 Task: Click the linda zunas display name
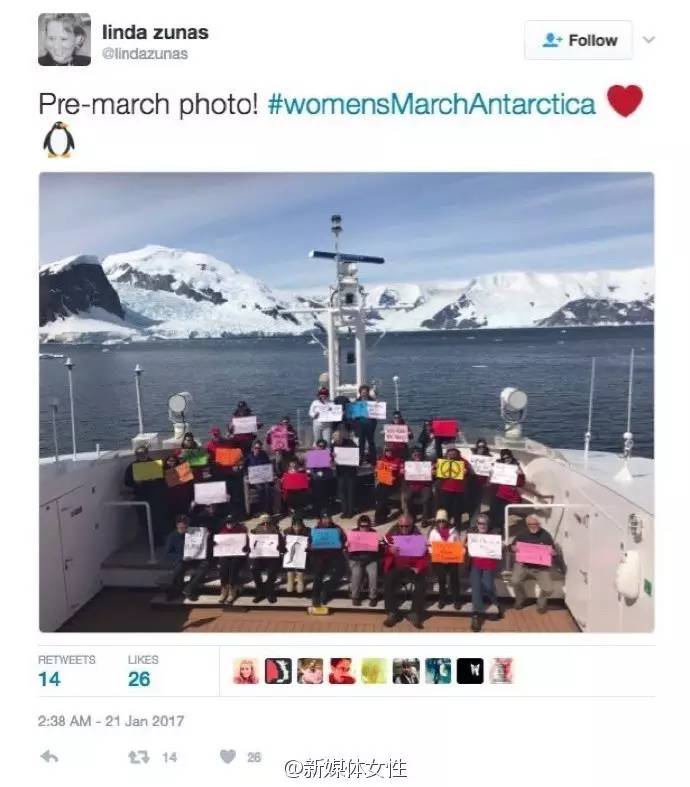[155, 33]
